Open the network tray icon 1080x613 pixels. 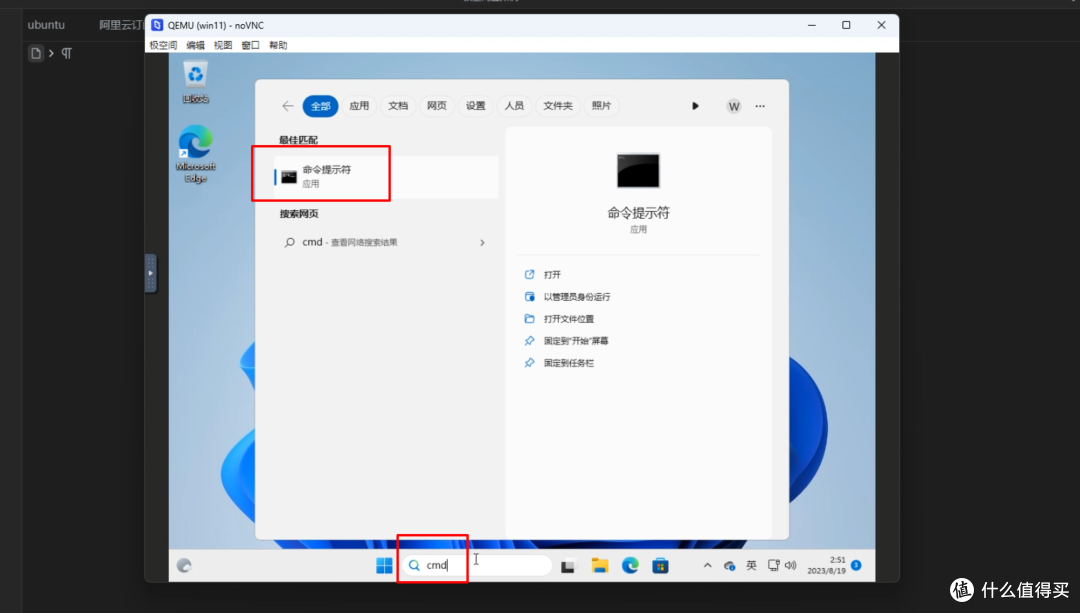tap(773, 565)
